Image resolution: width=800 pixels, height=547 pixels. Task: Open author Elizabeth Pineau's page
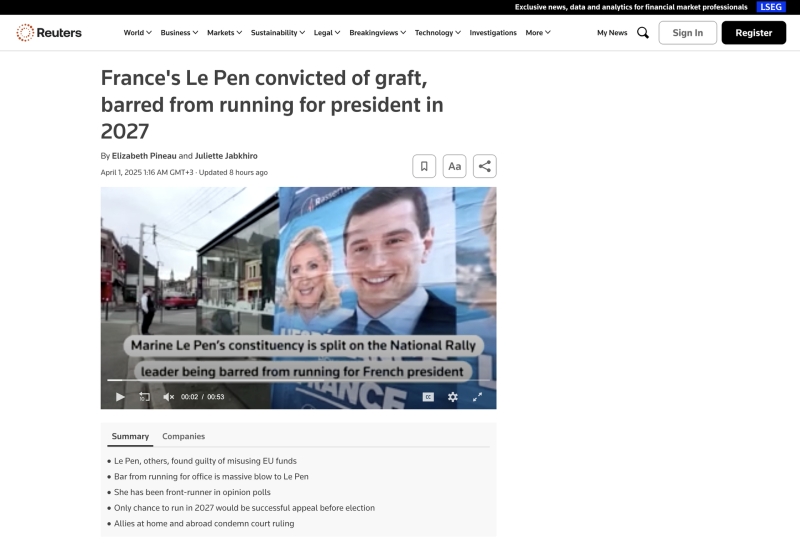[144, 156]
